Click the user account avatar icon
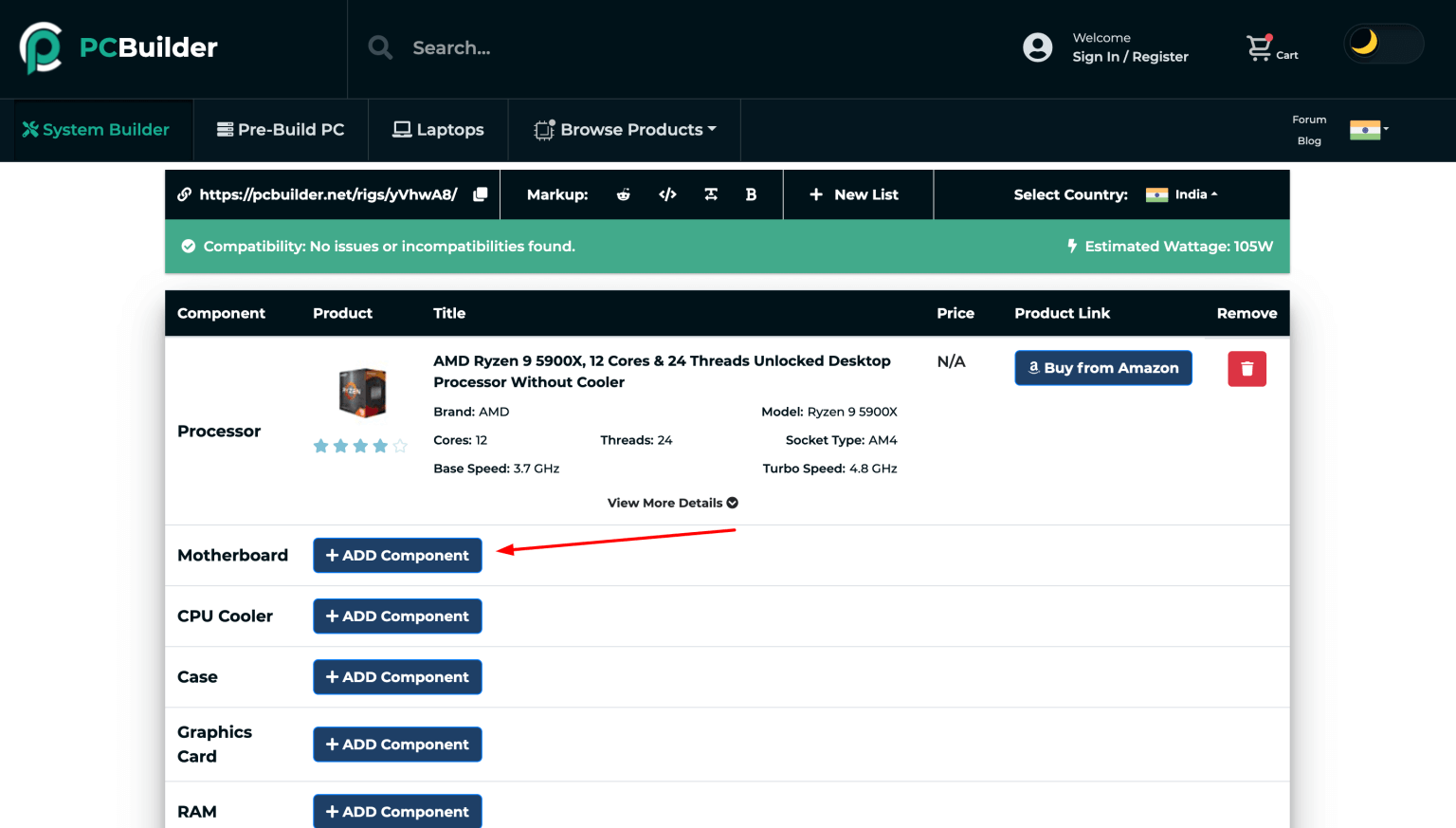The image size is (1456, 828). (x=1037, y=47)
